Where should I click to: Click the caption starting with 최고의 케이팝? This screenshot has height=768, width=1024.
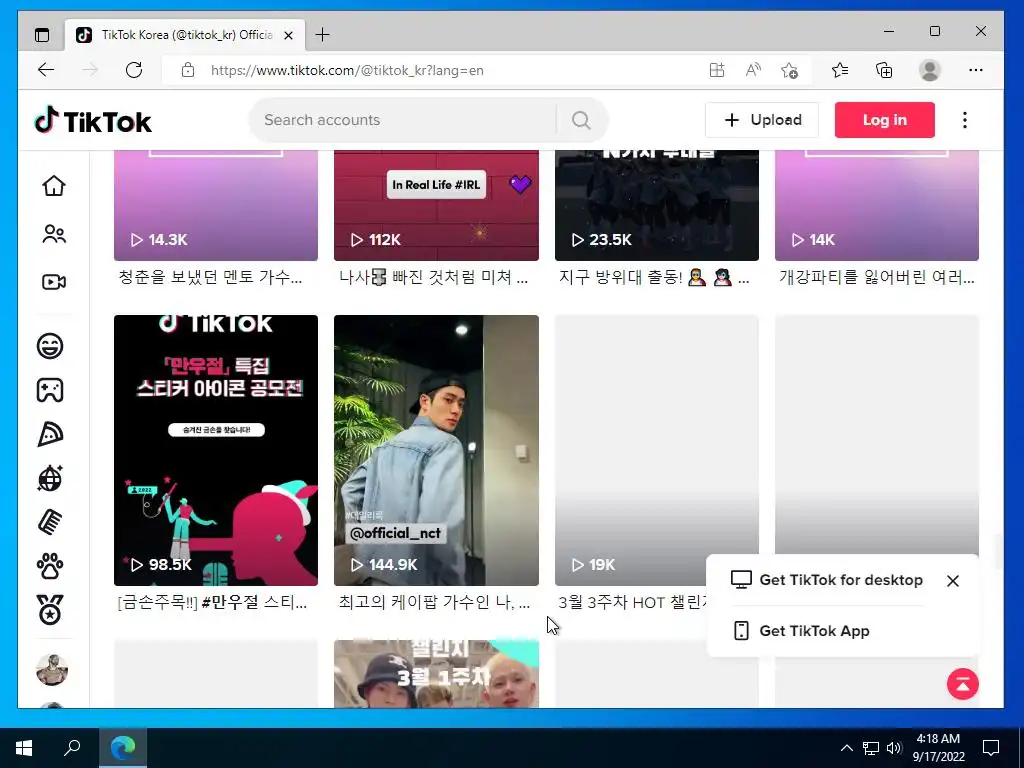tap(434, 602)
